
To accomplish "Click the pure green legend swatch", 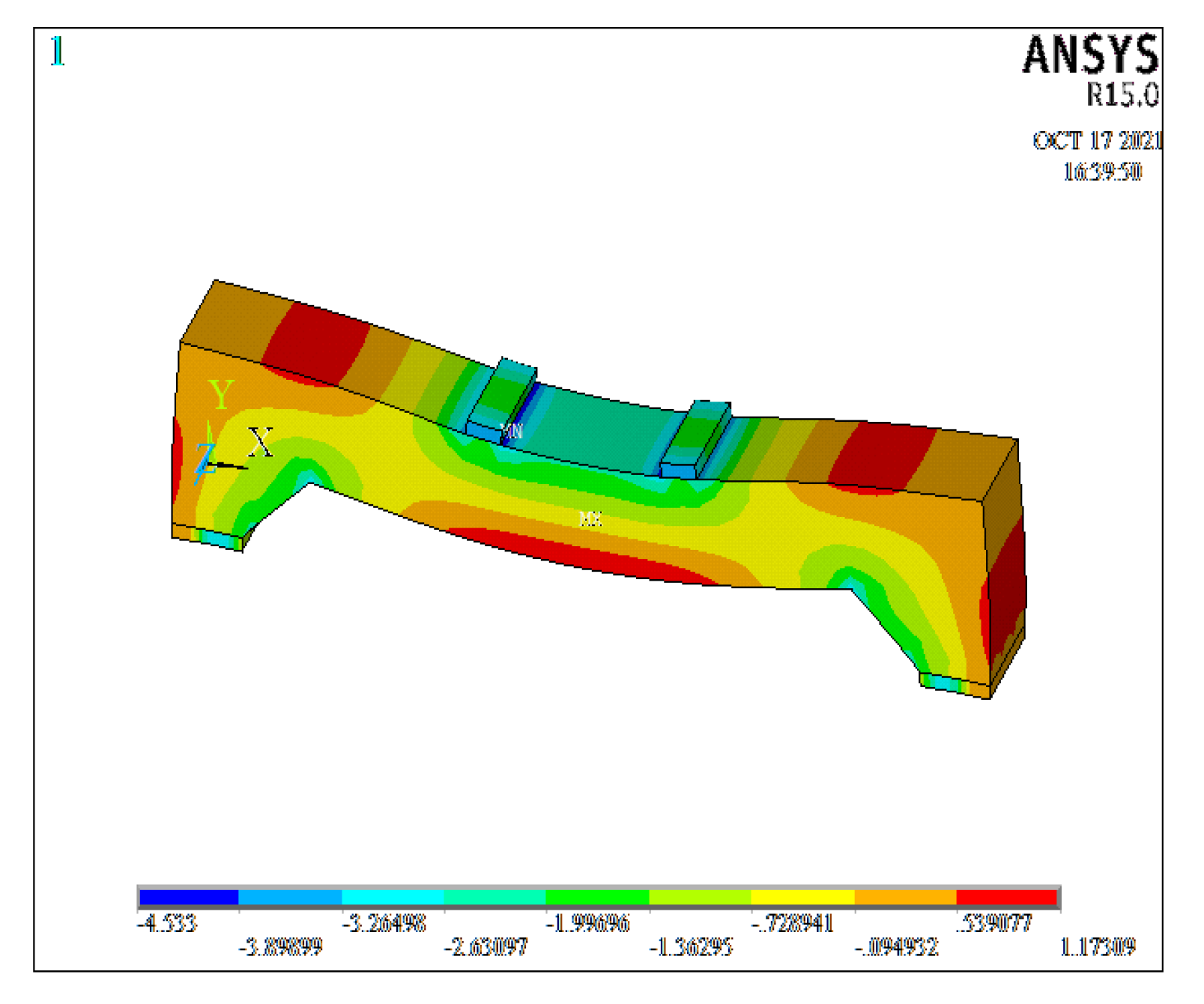I will (597, 897).
